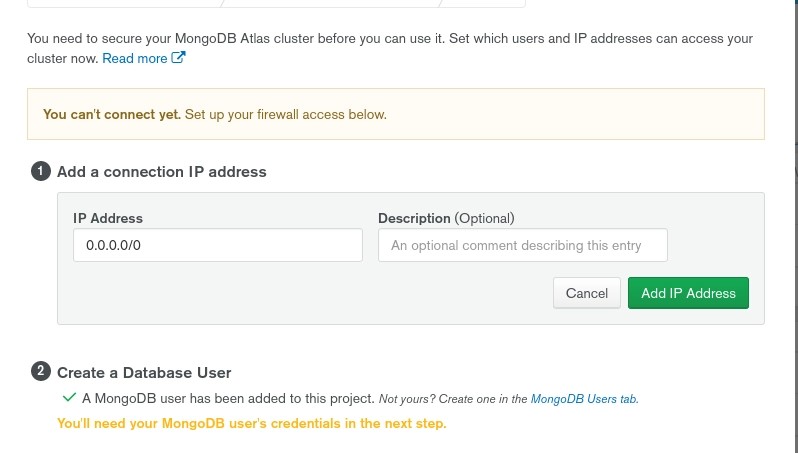Click the 'You can't connect yet.' warning text
798x453 pixels.
pos(112,115)
